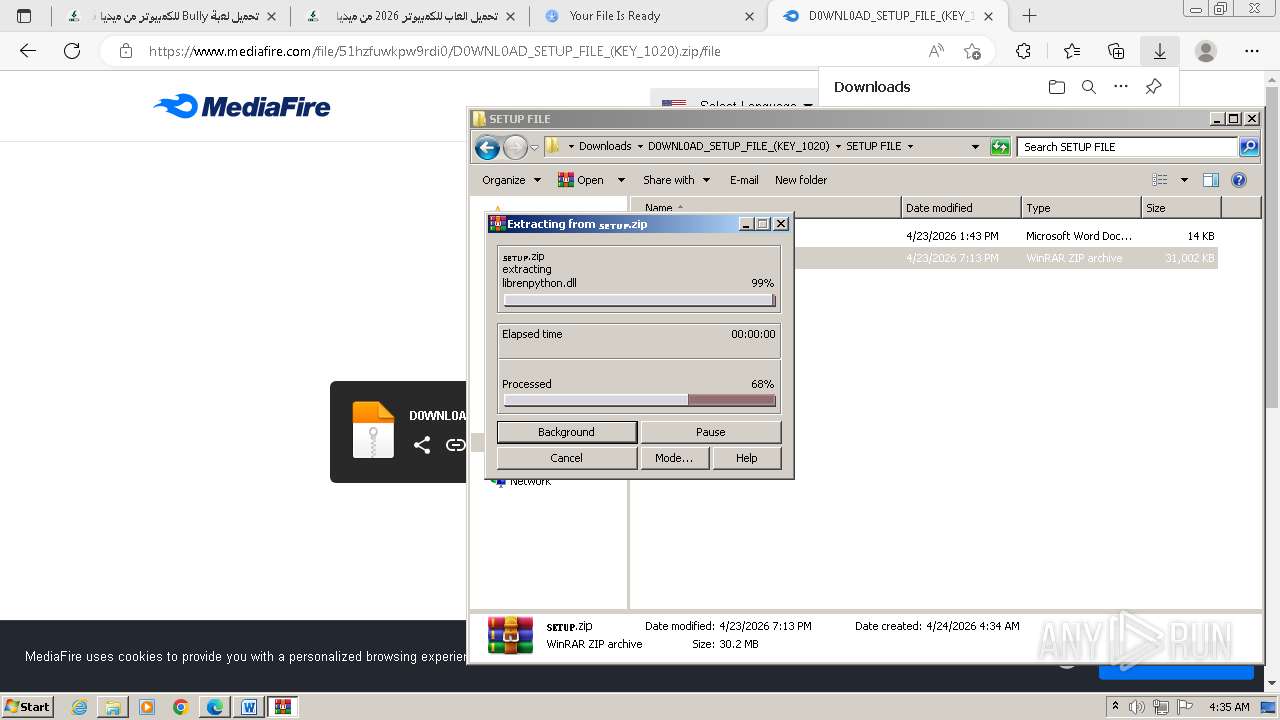Switch to the Bully game download tab
This screenshot has height=720, width=1280.
click(x=170, y=16)
